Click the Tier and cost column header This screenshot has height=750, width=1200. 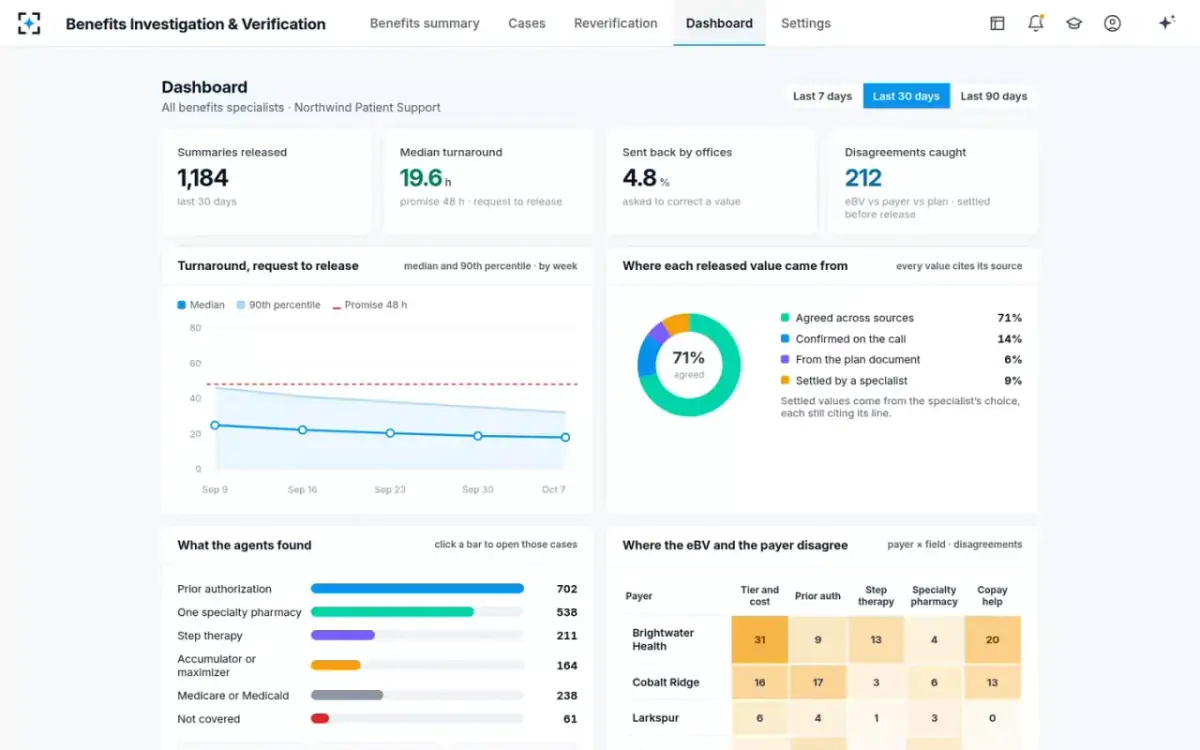coord(760,596)
